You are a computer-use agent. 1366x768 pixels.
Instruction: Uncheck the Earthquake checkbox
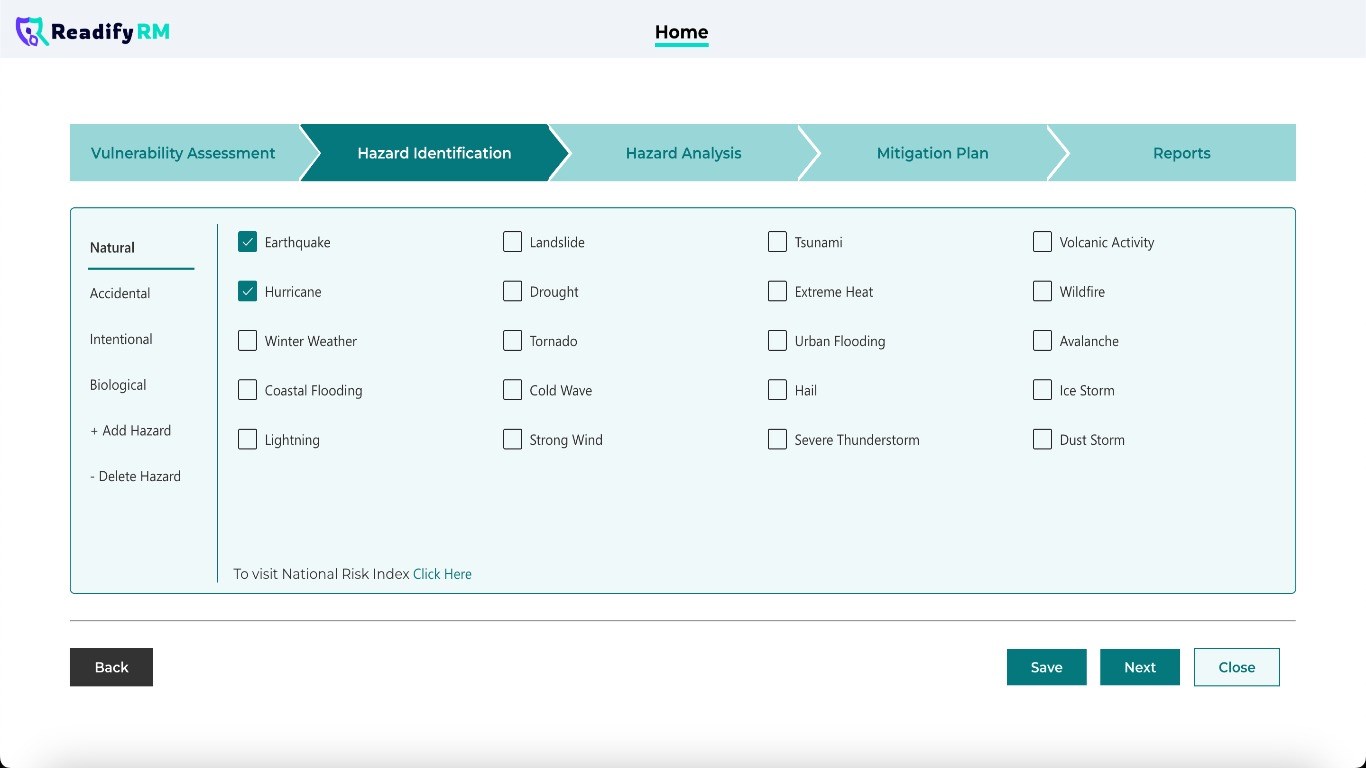pyautogui.click(x=248, y=242)
